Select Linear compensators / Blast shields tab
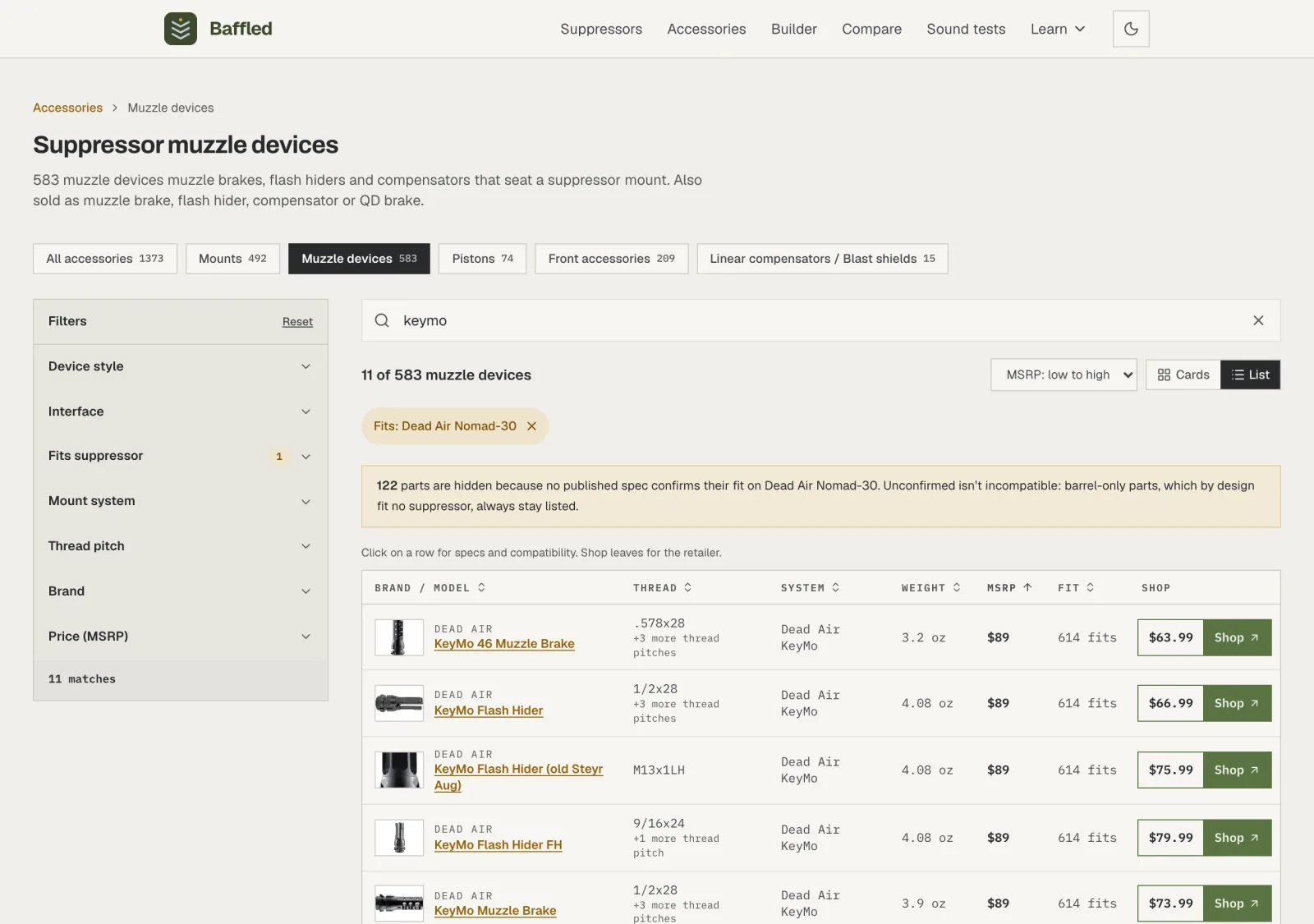Image resolution: width=1314 pixels, height=924 pixels. 822,259
